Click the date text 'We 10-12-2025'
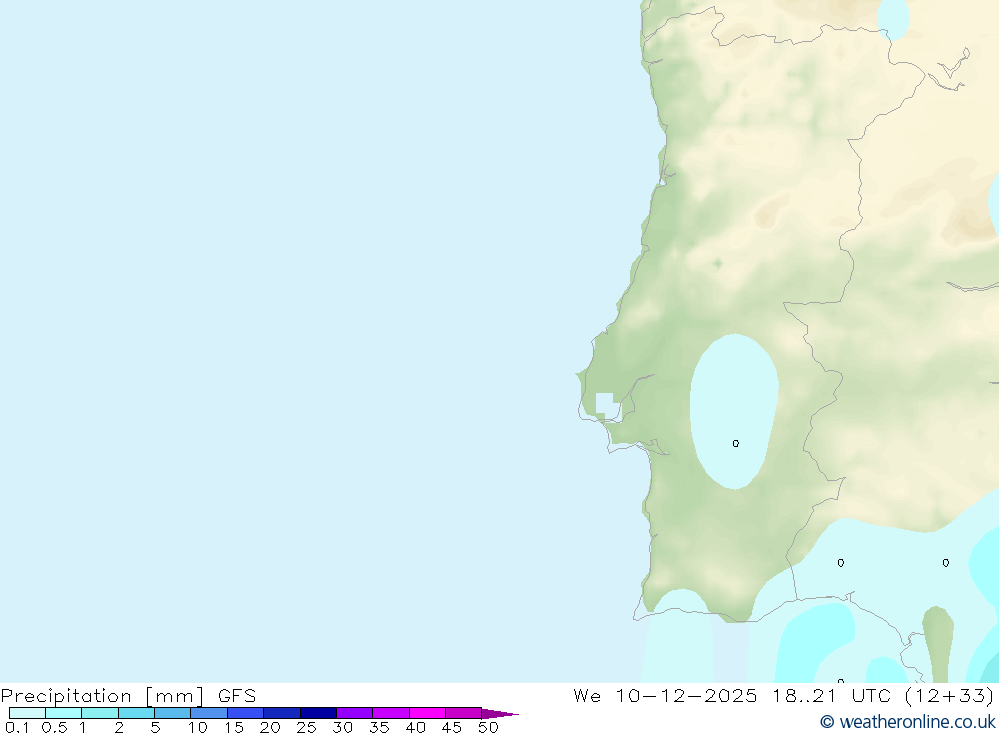 pos(665,695)
